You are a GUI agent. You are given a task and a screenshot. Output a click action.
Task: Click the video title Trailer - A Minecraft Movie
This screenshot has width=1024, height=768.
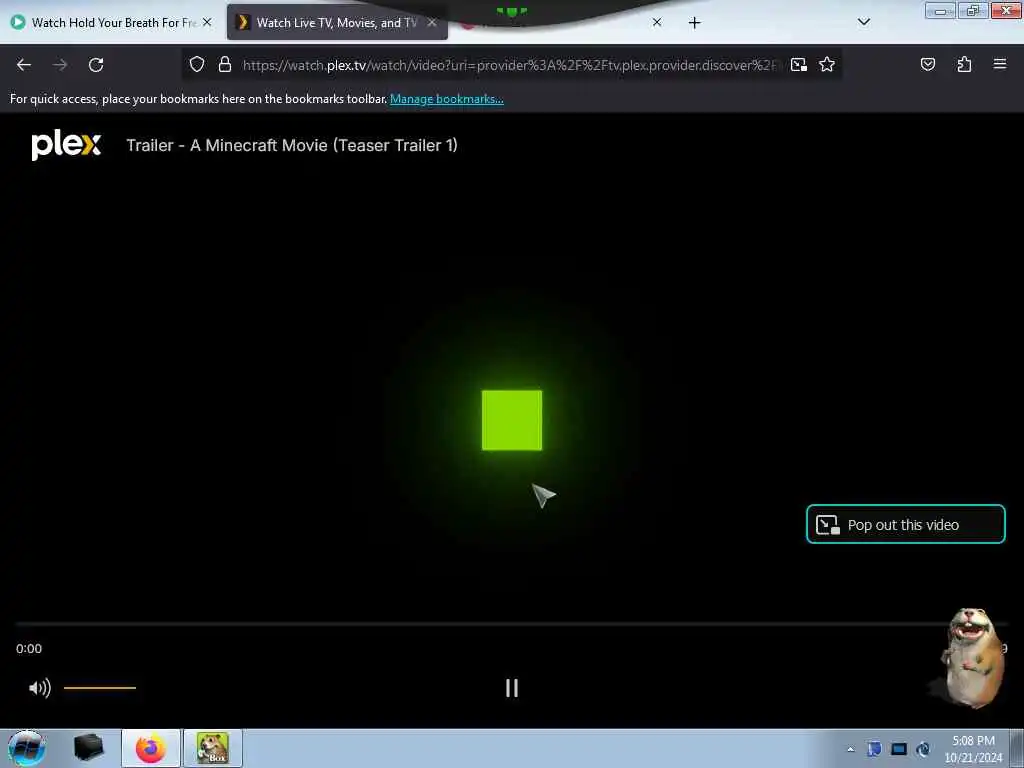pos(292,145)
